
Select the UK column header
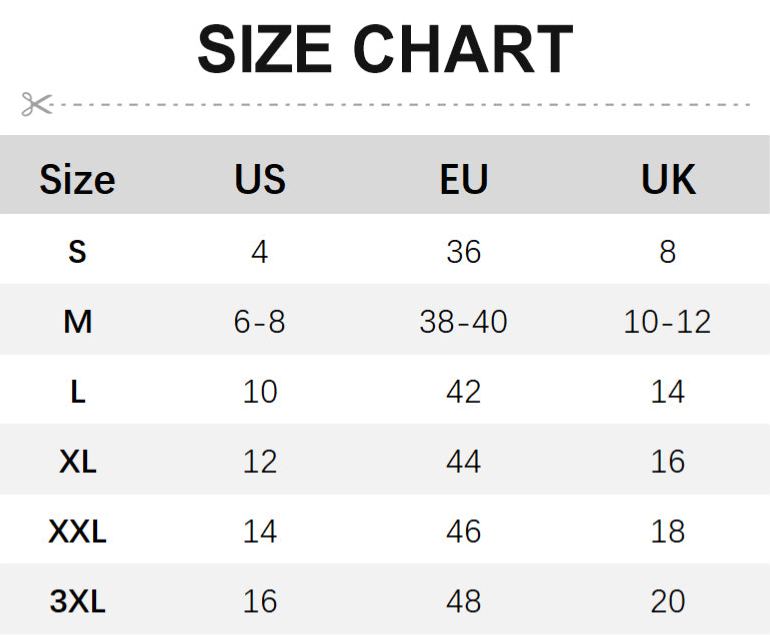click(668, 180)
